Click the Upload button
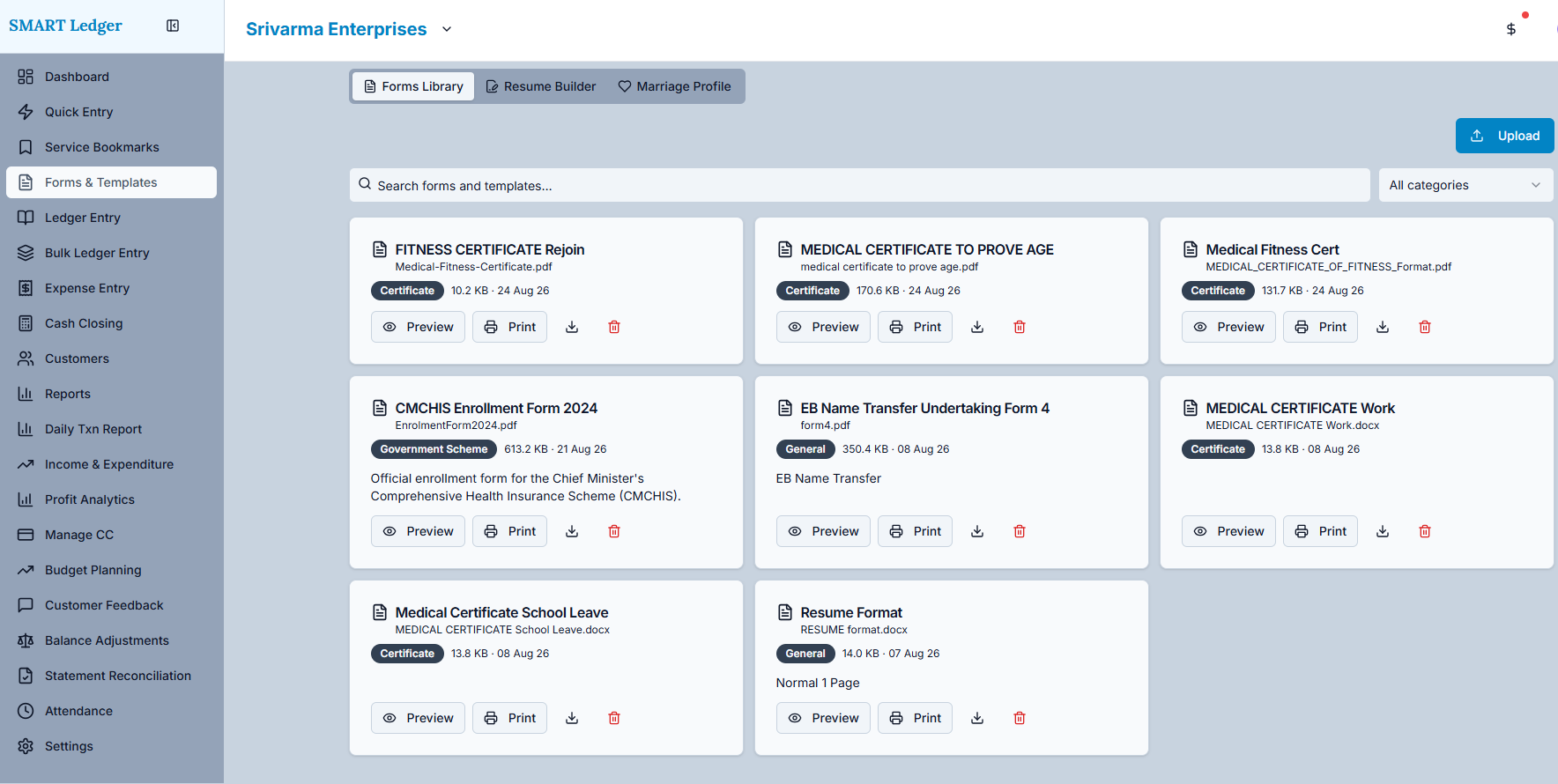Image resolution: width=1558 pixels, height=784 pixels. (1504, 136)
